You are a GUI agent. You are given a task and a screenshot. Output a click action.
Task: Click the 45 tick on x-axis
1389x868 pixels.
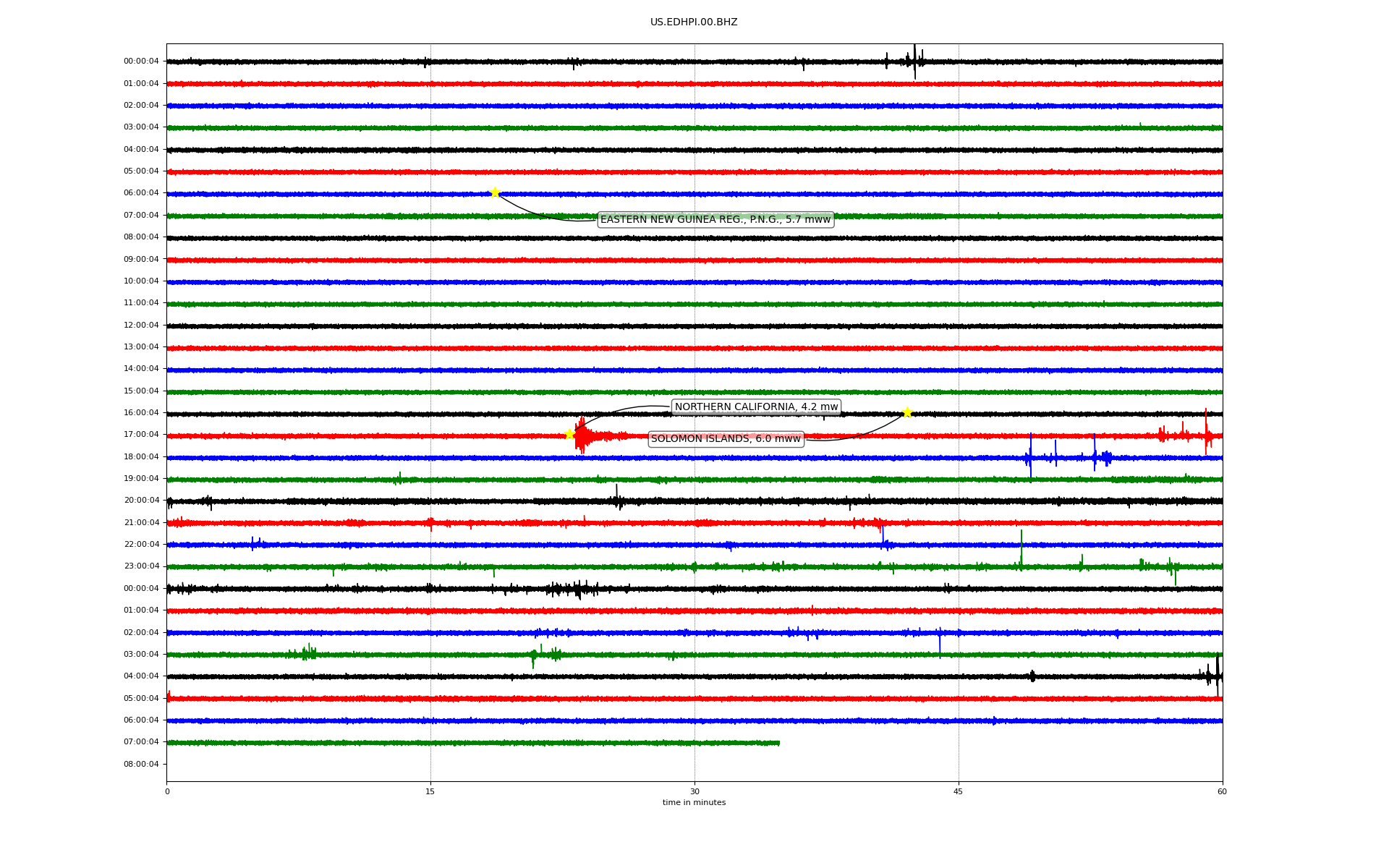click(x=959, y=791)
